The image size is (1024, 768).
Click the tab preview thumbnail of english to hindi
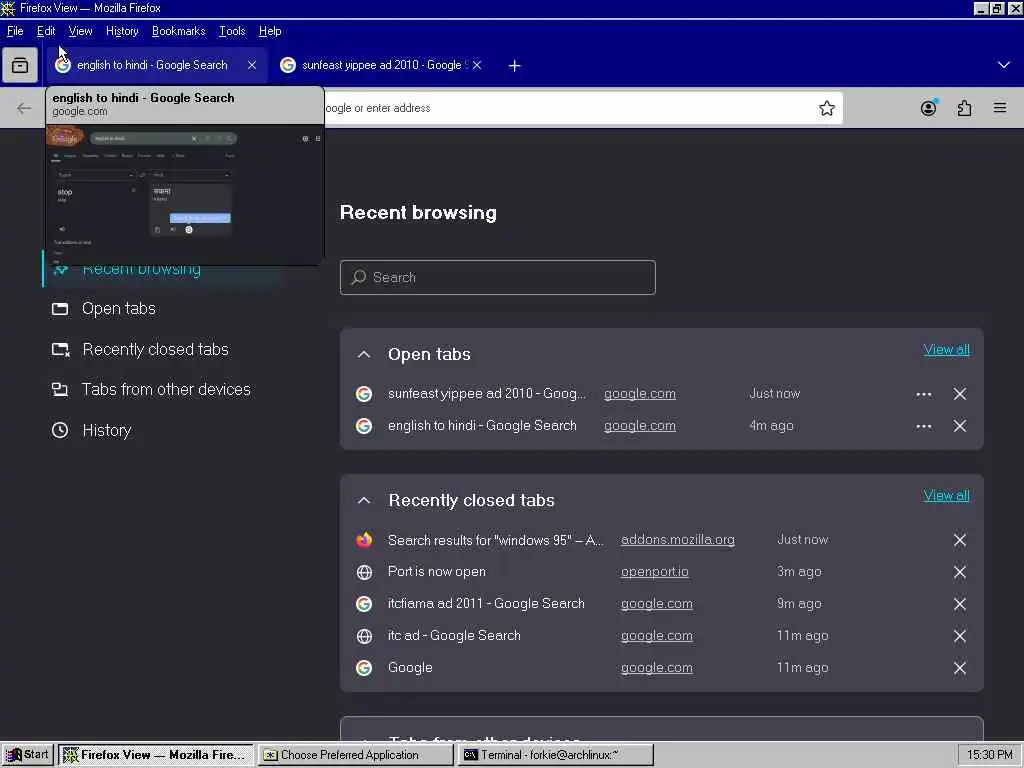[185, 195]
